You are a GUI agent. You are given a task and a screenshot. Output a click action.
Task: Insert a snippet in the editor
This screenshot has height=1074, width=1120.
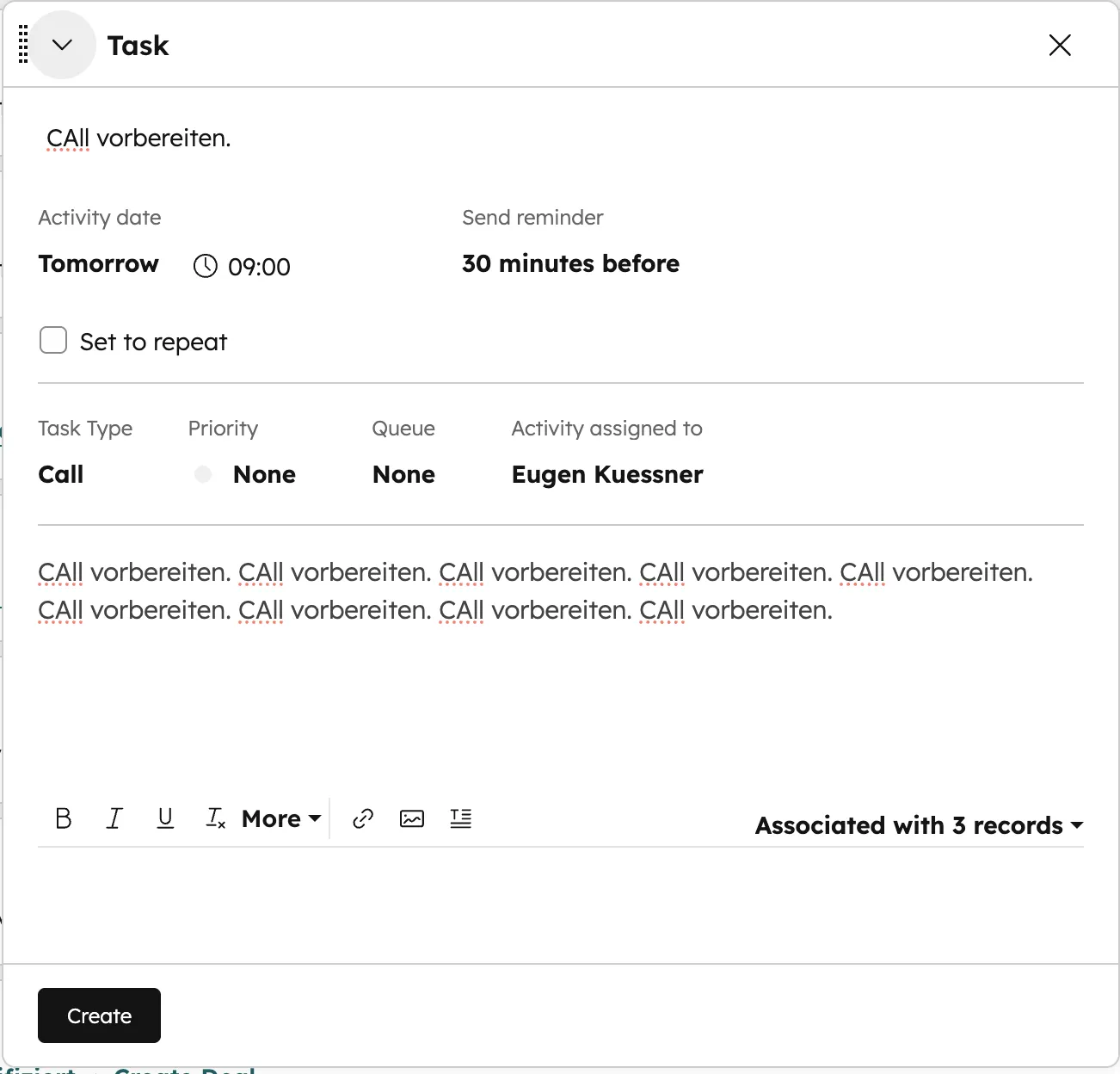(x=461, y=818)
